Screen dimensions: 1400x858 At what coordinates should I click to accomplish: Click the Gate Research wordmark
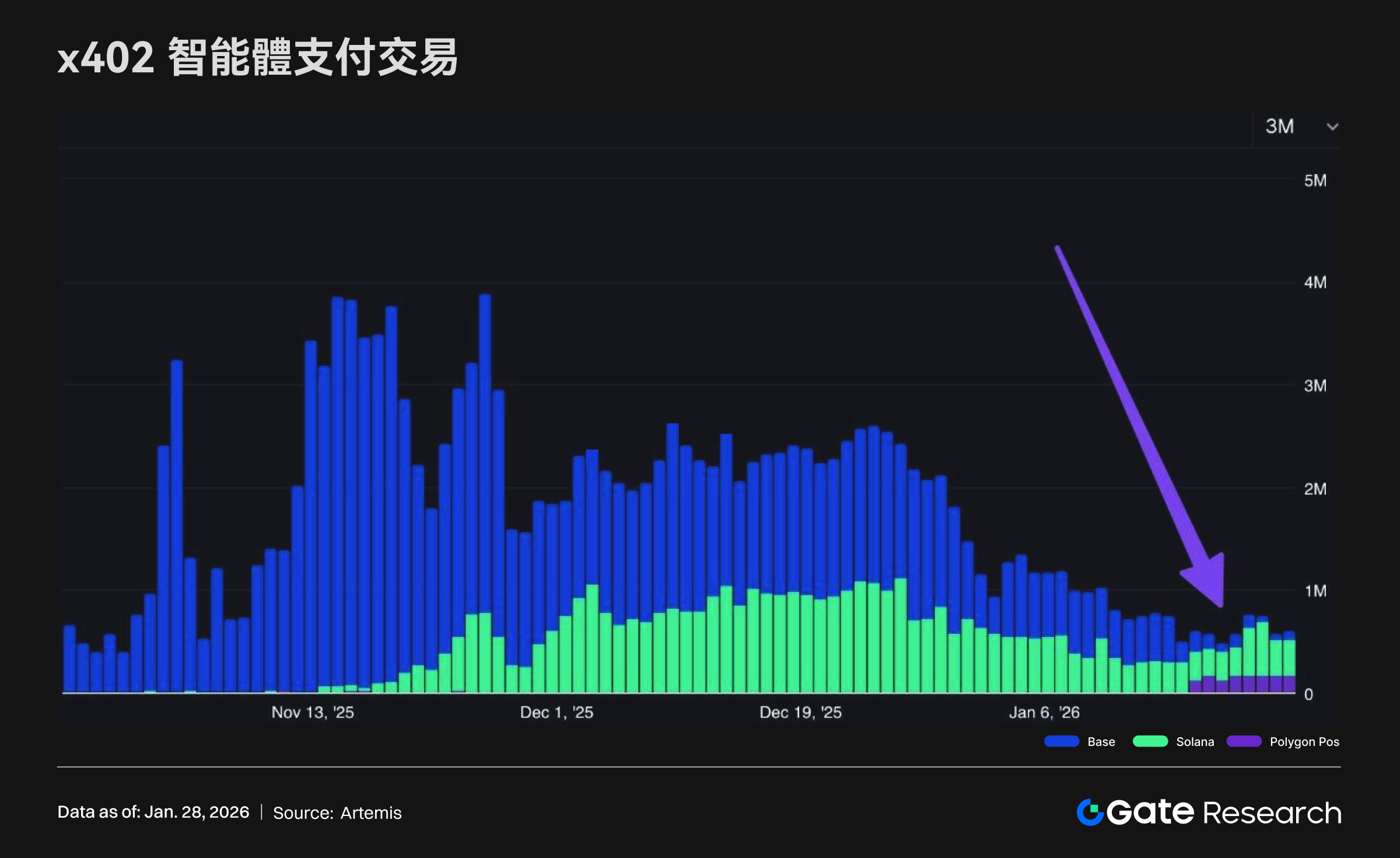point(1224,812)
